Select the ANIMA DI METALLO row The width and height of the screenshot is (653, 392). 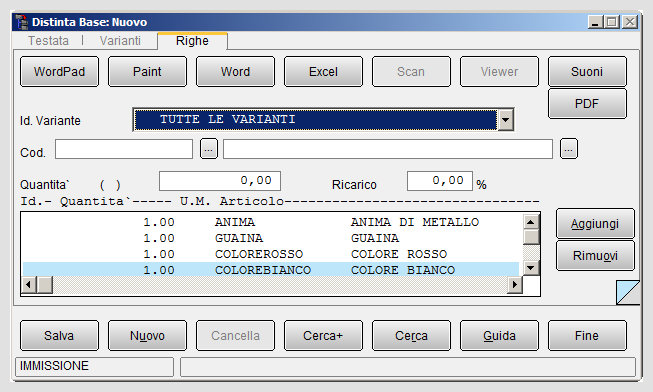pyautogui.click(x=271, y=222)
